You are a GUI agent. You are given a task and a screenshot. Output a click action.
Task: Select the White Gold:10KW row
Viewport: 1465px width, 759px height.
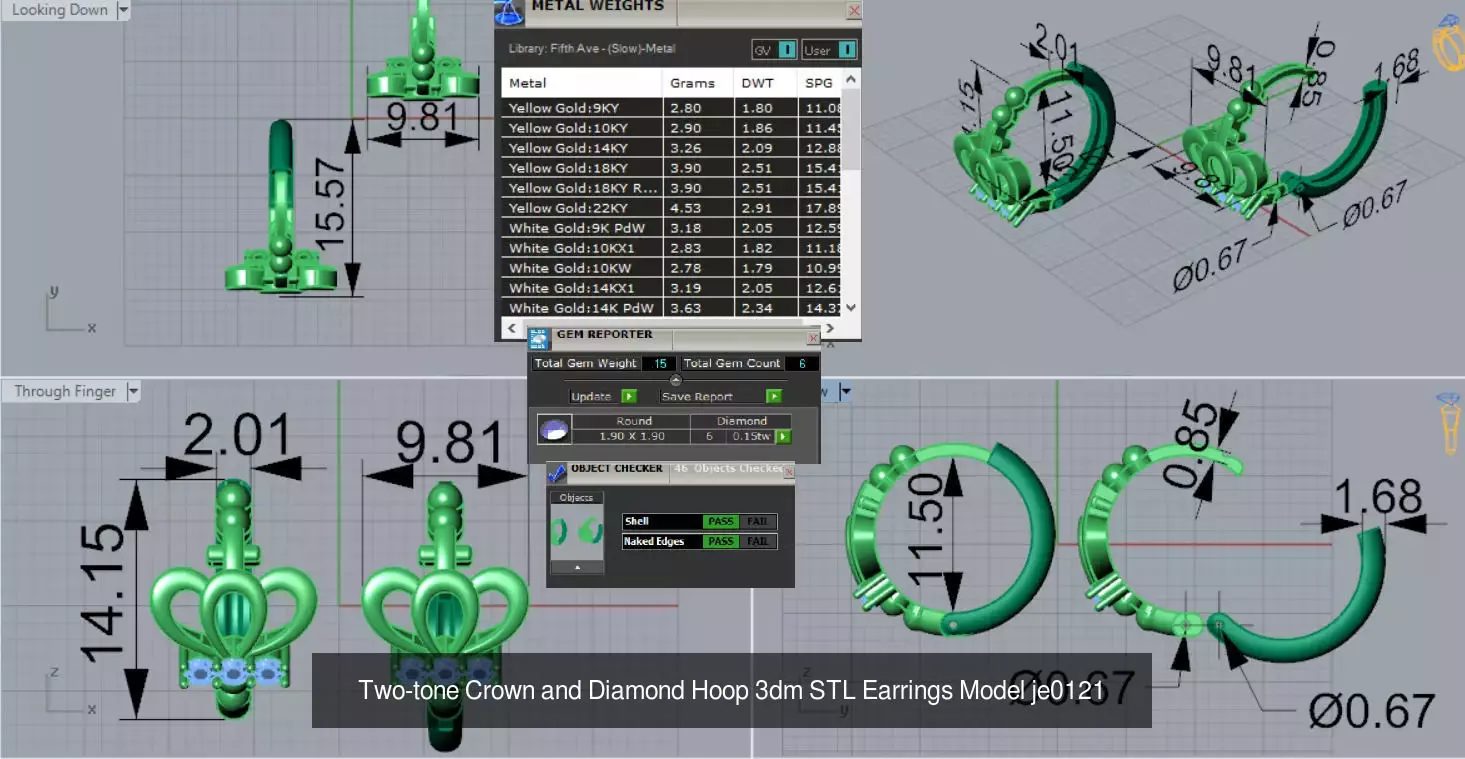(x=671, y=268)
